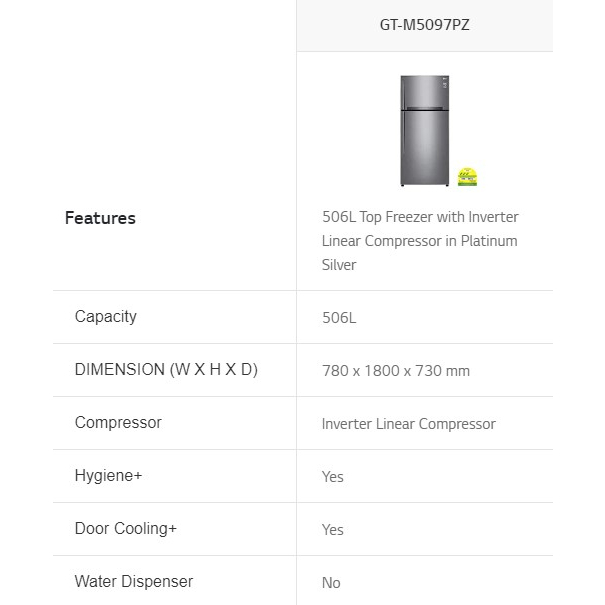Screen dimensions: 605x605
Task: Click the refrigerator product image
Action: 425,131
